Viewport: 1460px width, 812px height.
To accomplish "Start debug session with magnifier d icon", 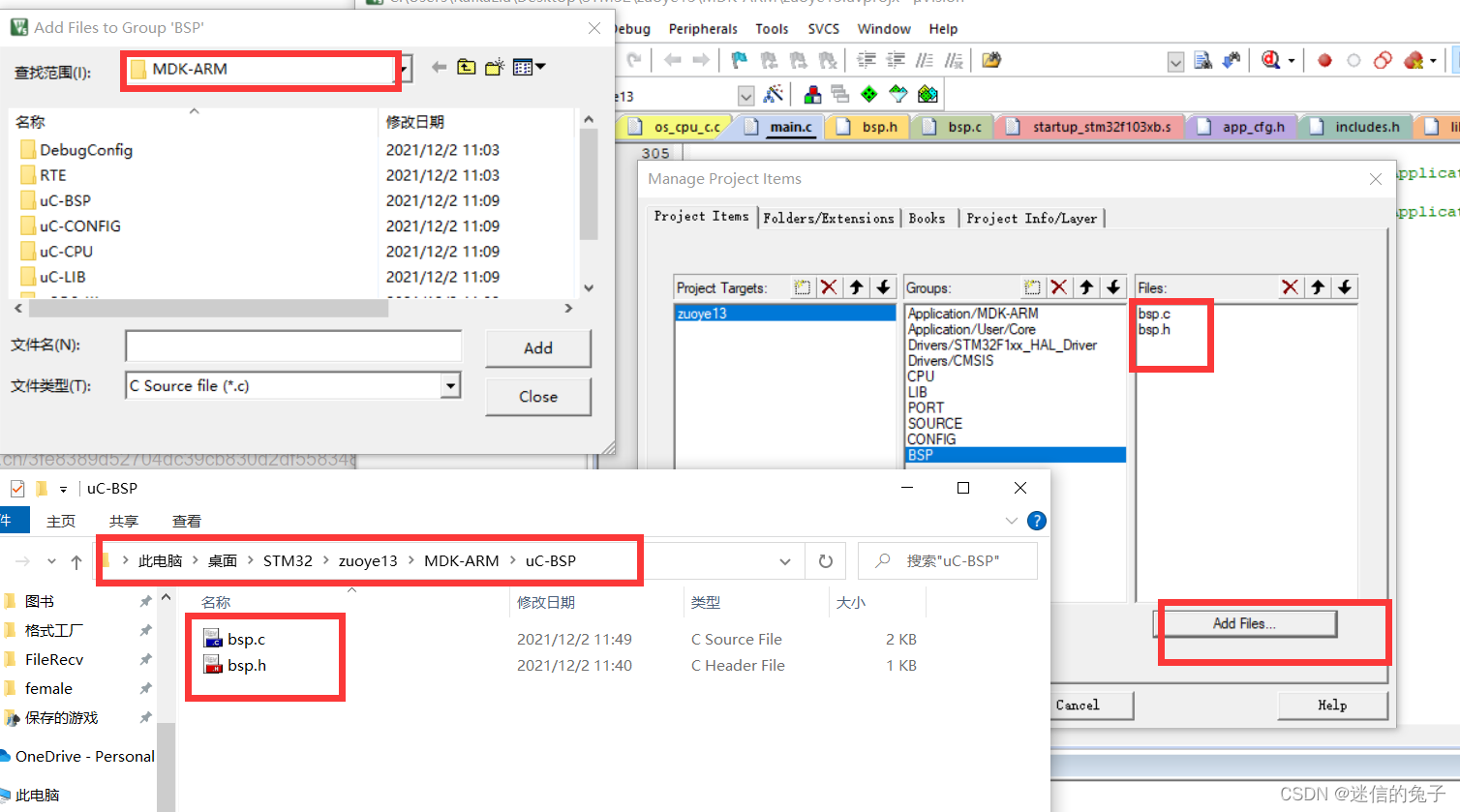I will (1271, 60).
